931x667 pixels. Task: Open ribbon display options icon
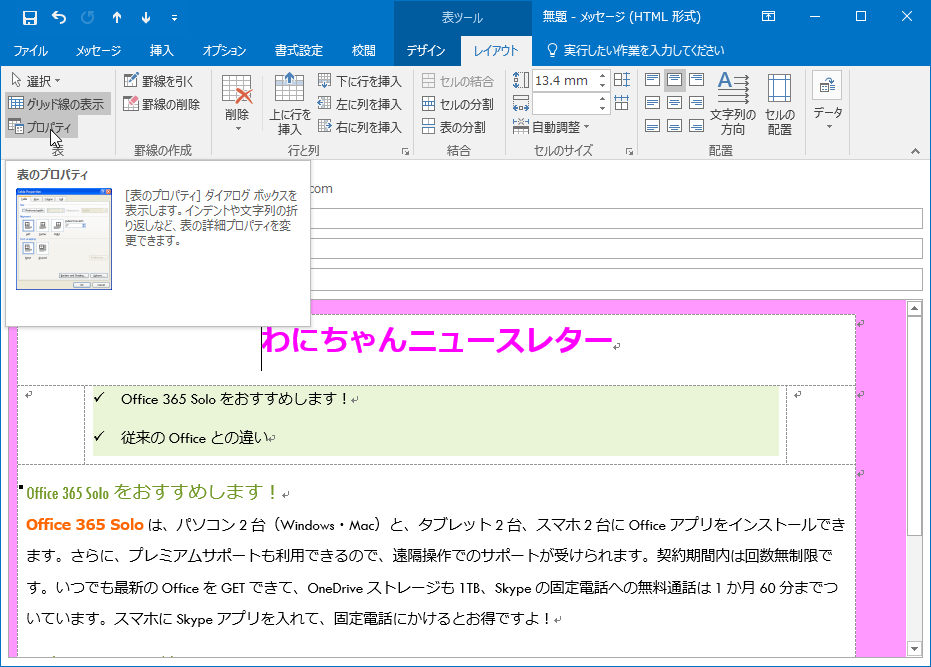click(x=768, y=17)
